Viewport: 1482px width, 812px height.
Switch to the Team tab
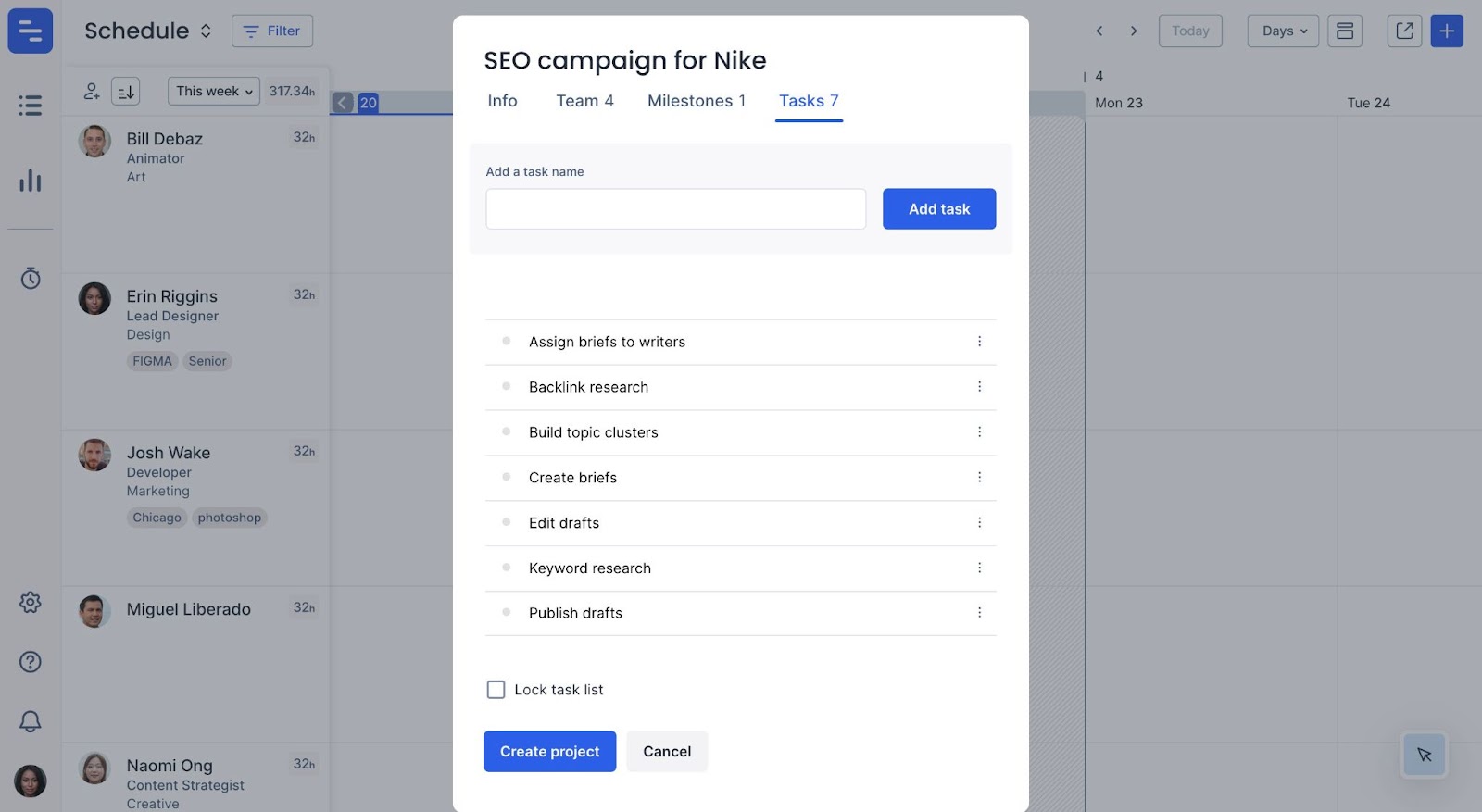584,101
